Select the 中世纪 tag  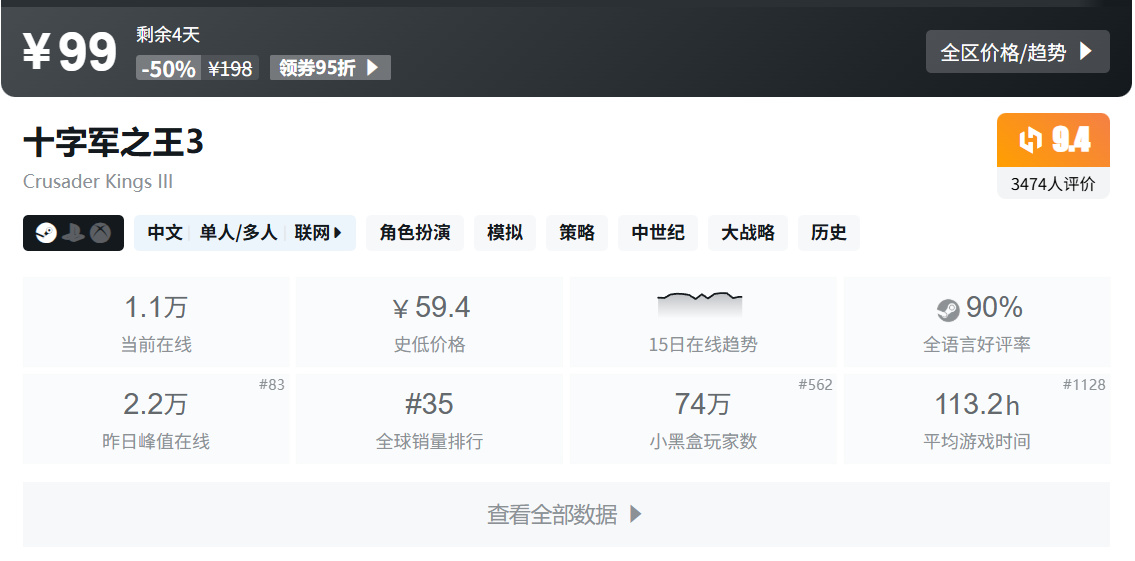tap(658, 233)
